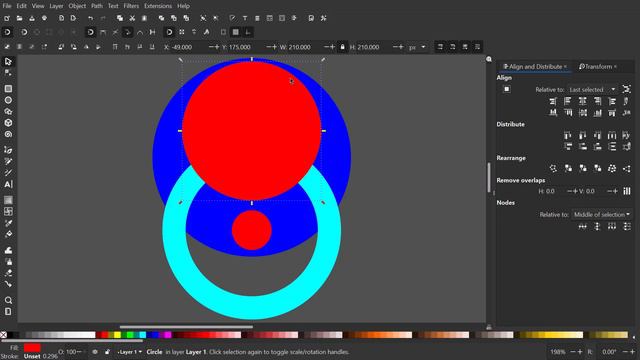Viewport: 640px width, 360px height.
Task: Activate the Zoom tool in toolbox
Action: [8, 300]
